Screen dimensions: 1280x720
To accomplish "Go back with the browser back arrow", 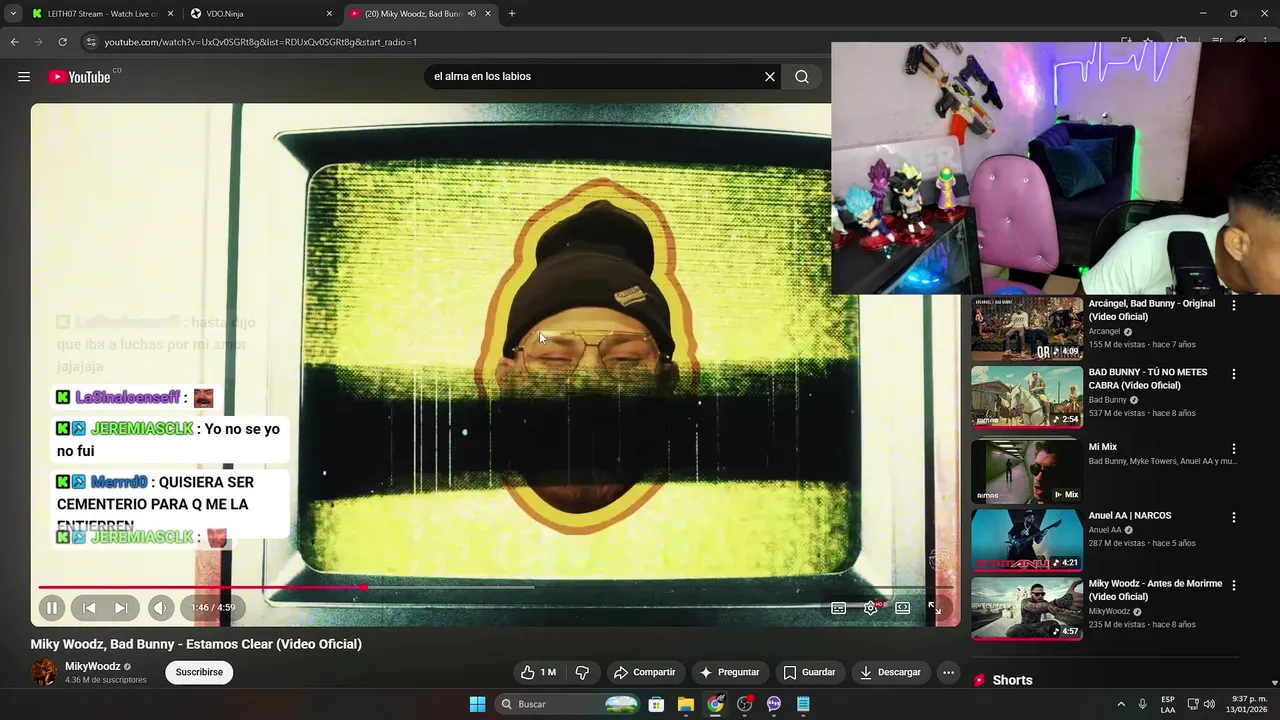I will click(x=15, y=42).
